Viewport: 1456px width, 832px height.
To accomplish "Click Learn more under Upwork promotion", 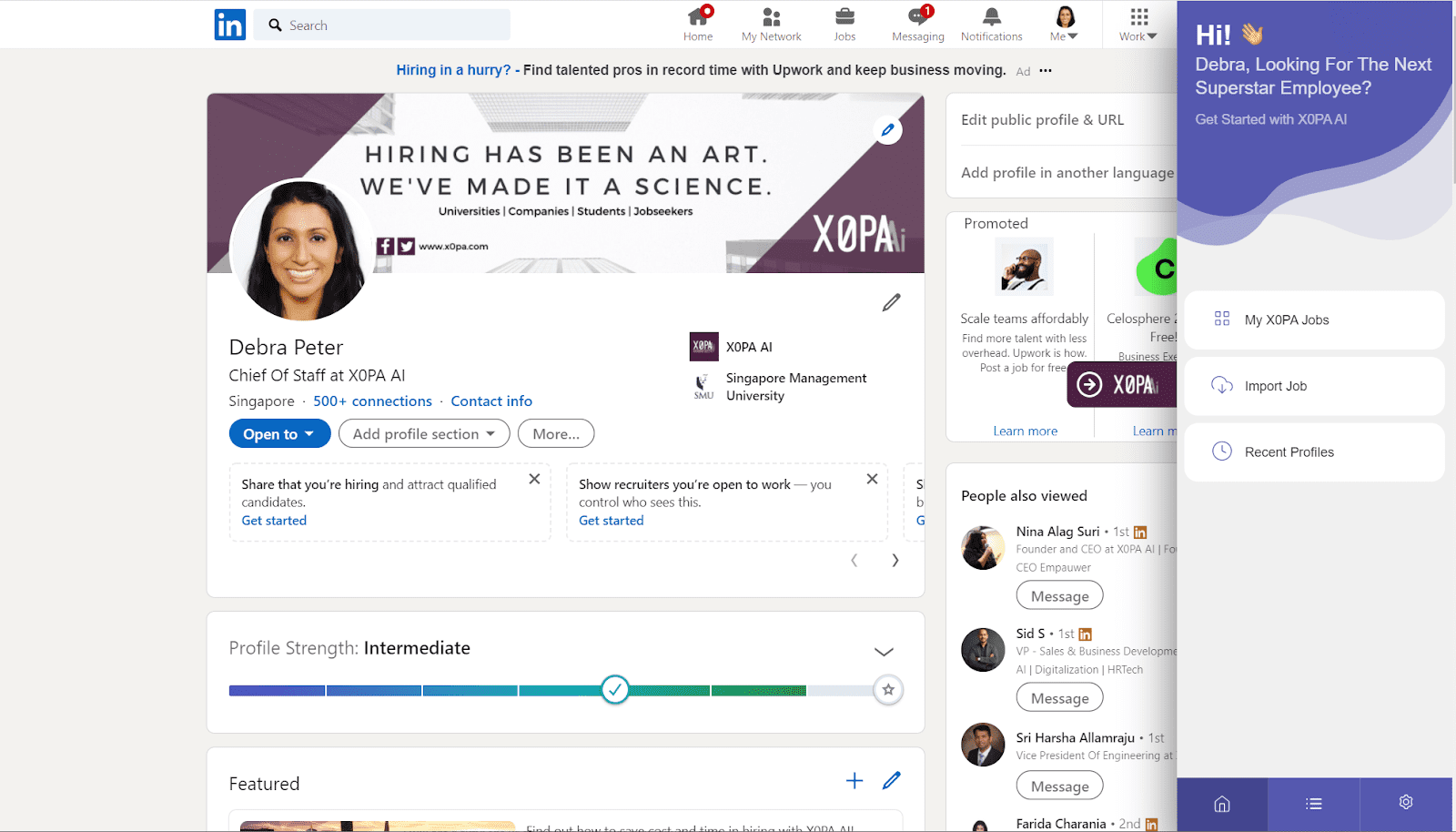I will click(1026, 431).
